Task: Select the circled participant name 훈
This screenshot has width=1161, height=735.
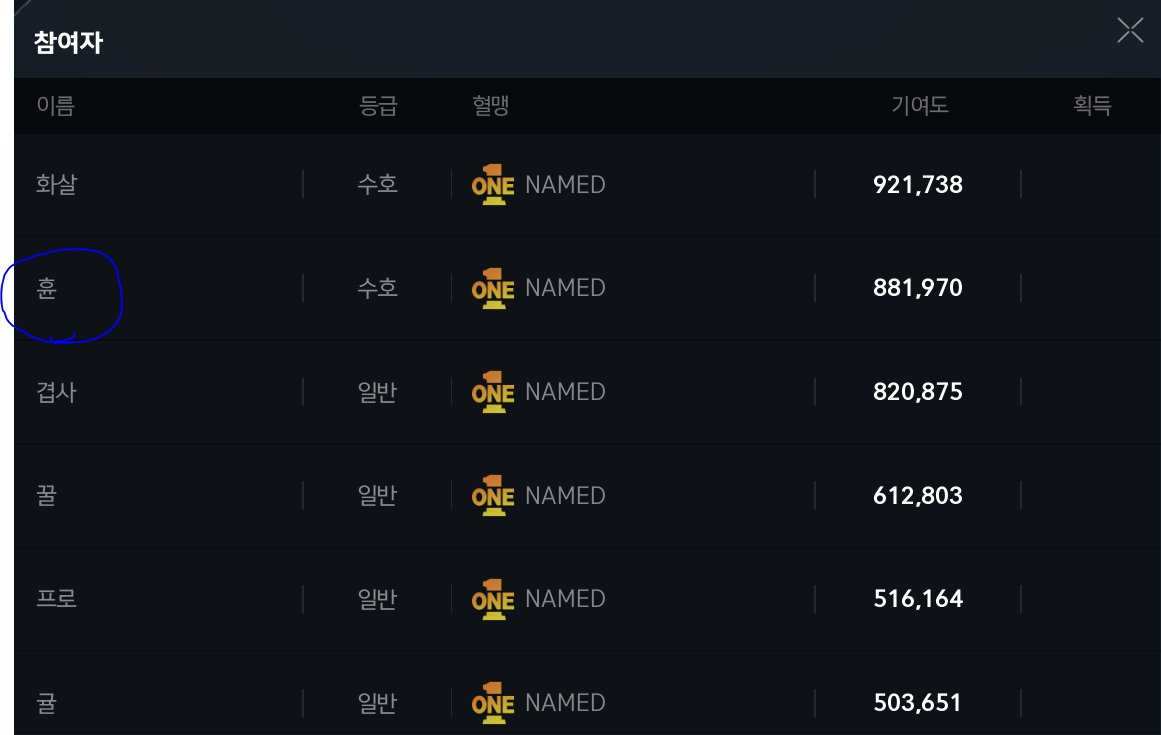Action: pos(47,289)
